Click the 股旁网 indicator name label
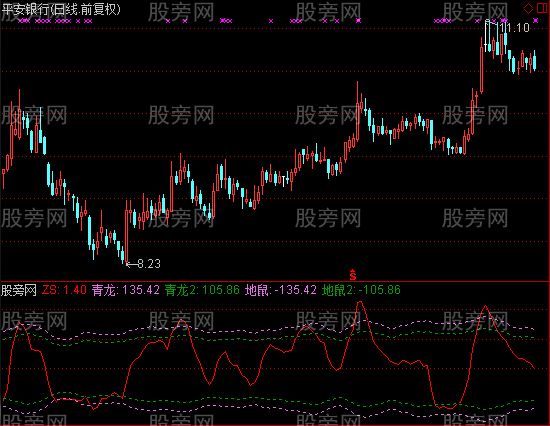 tap(19, 290)
